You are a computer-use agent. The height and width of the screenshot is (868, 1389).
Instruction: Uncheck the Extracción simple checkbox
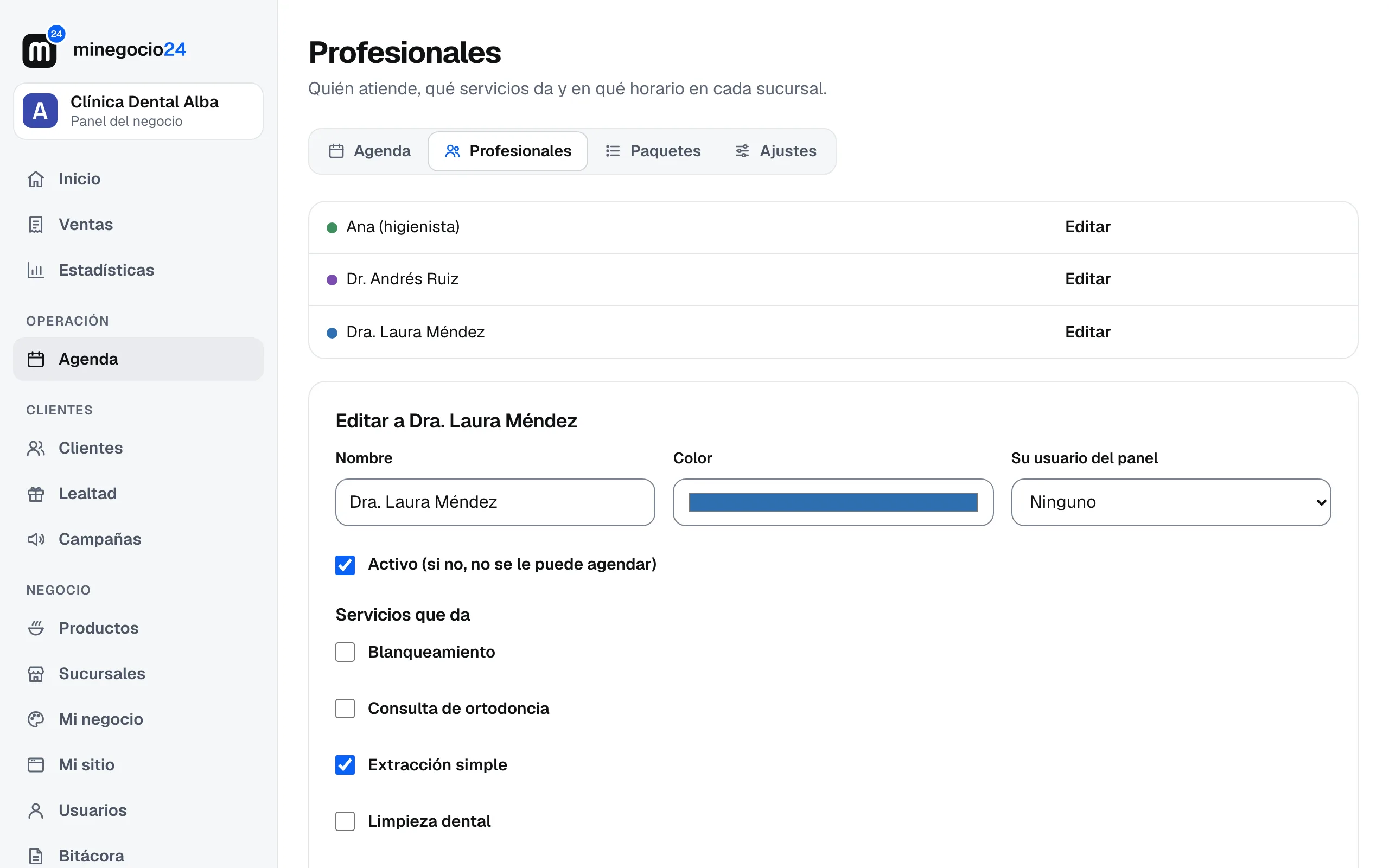point(345,765)
